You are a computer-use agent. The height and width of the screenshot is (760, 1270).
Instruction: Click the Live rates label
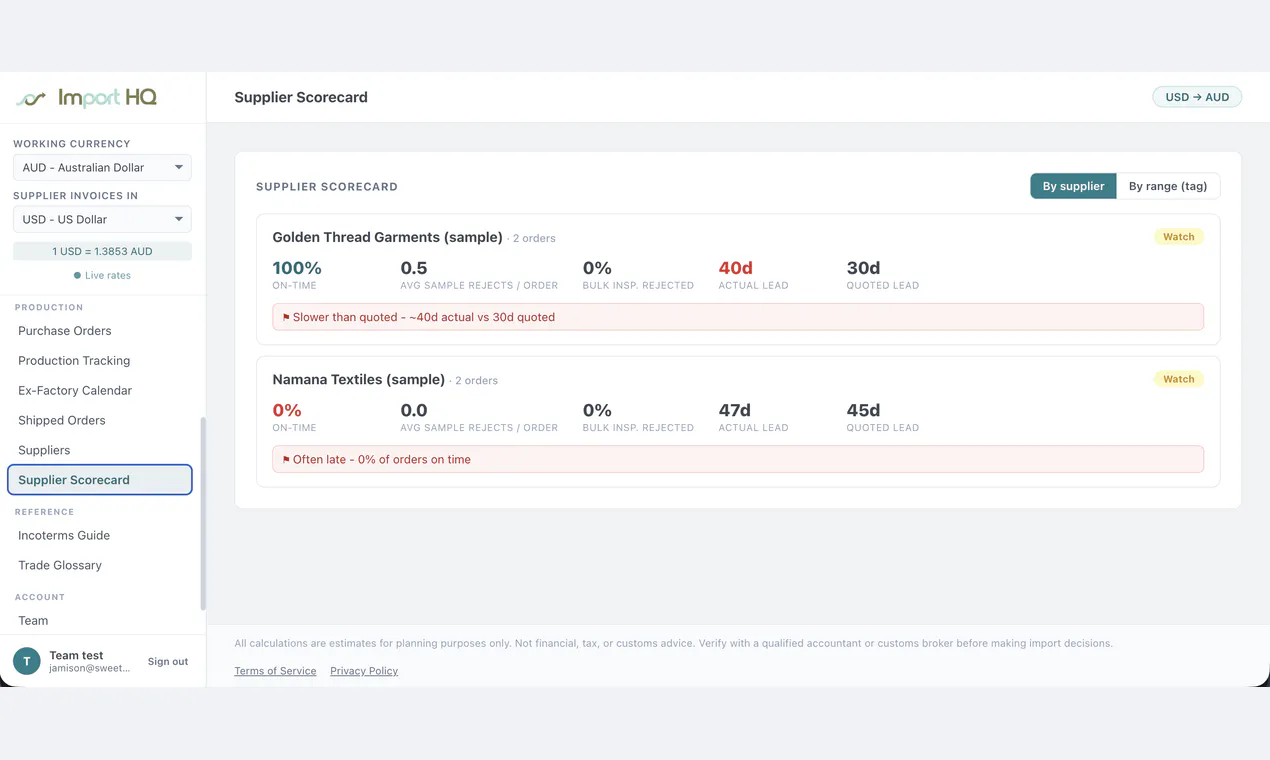coord(108,275)
